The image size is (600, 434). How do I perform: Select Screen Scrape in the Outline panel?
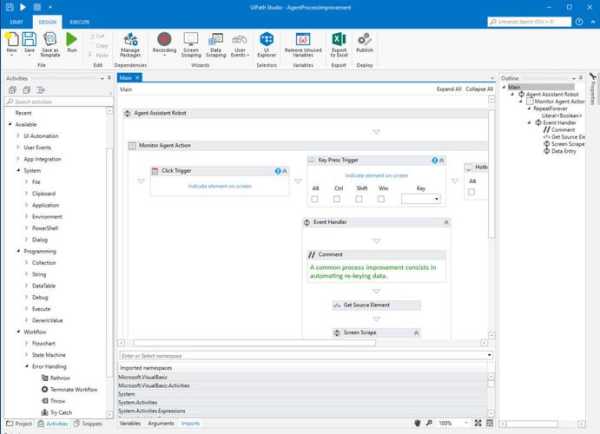pos(564,144)
